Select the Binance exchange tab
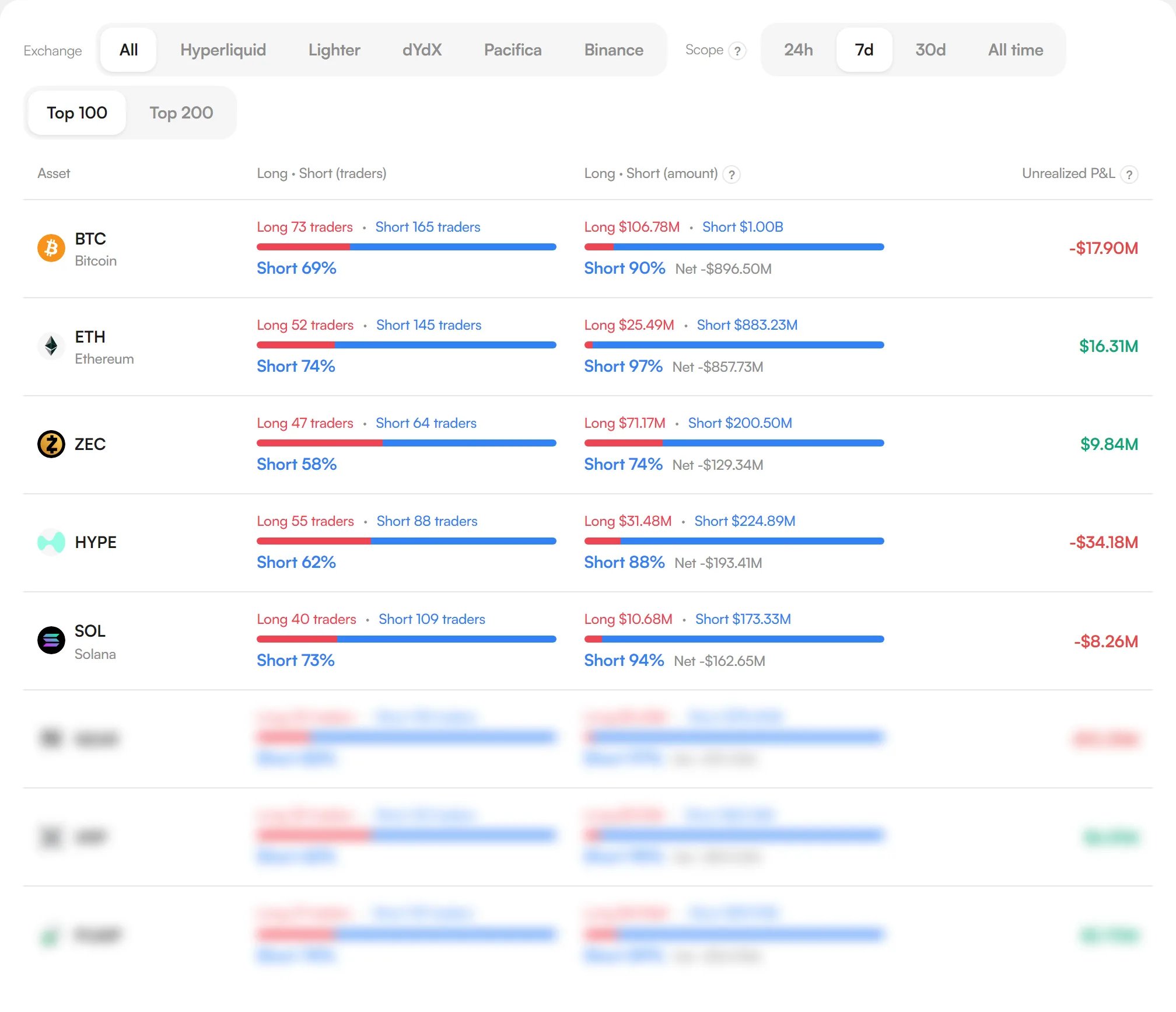1176x1012 pixels. point(614,50)
